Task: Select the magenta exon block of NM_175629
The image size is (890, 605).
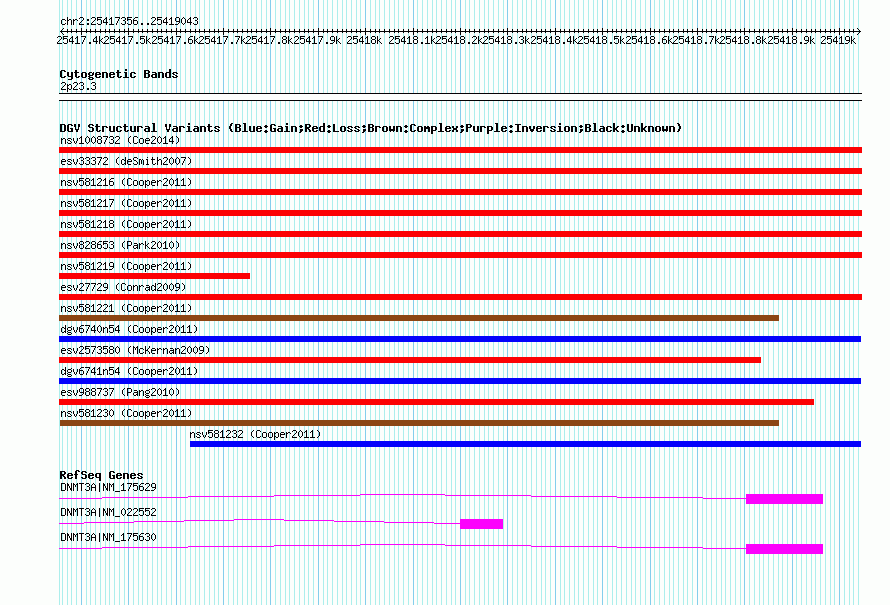Action: (x=784, y=499)
